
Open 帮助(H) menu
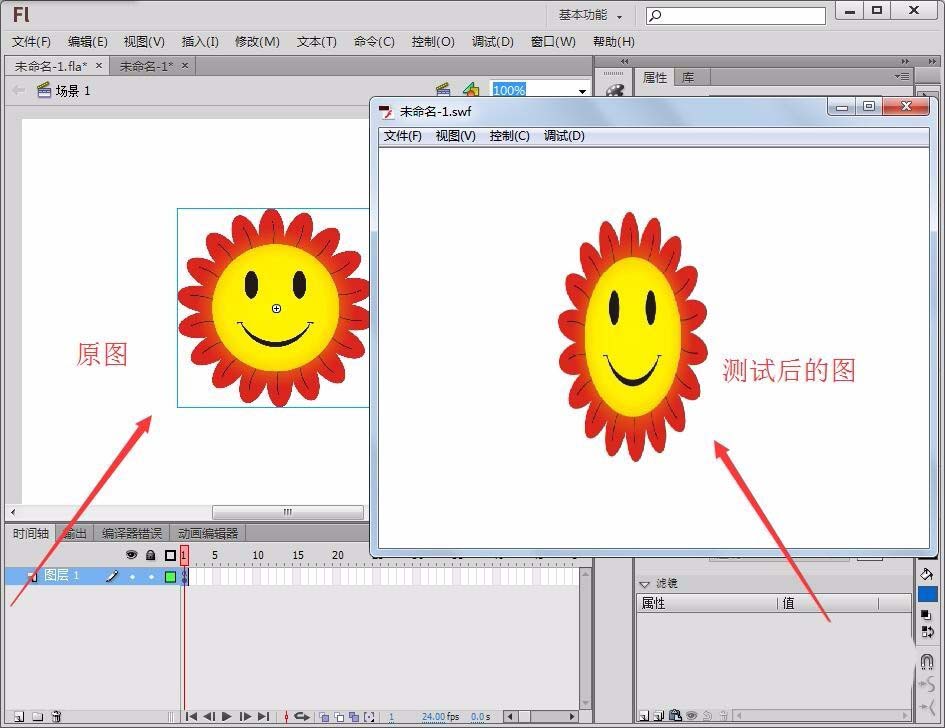614,42
